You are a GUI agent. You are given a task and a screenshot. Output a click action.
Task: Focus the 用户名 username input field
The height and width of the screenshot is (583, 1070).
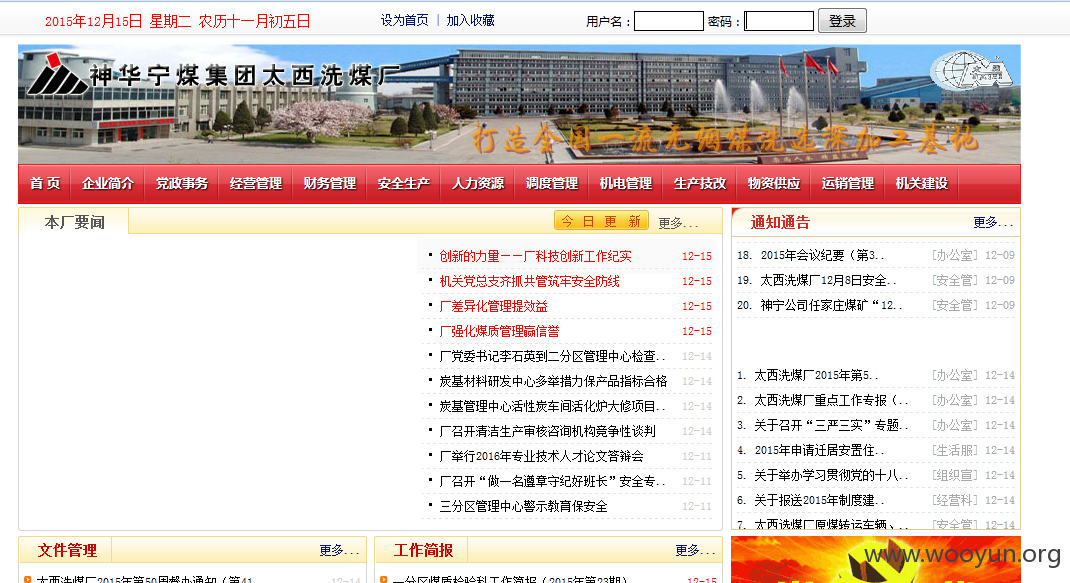point(669,21)
